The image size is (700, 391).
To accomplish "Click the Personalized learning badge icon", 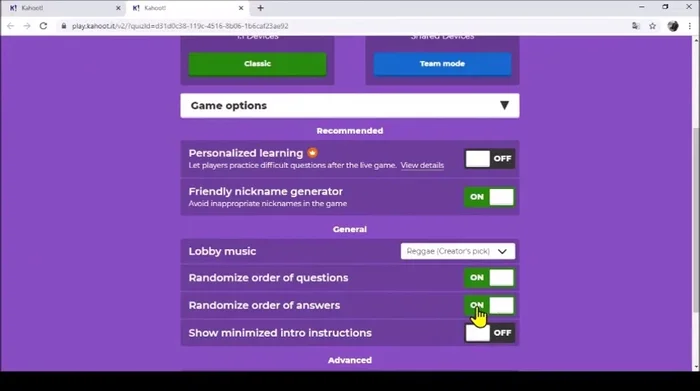I will point(312,153).
